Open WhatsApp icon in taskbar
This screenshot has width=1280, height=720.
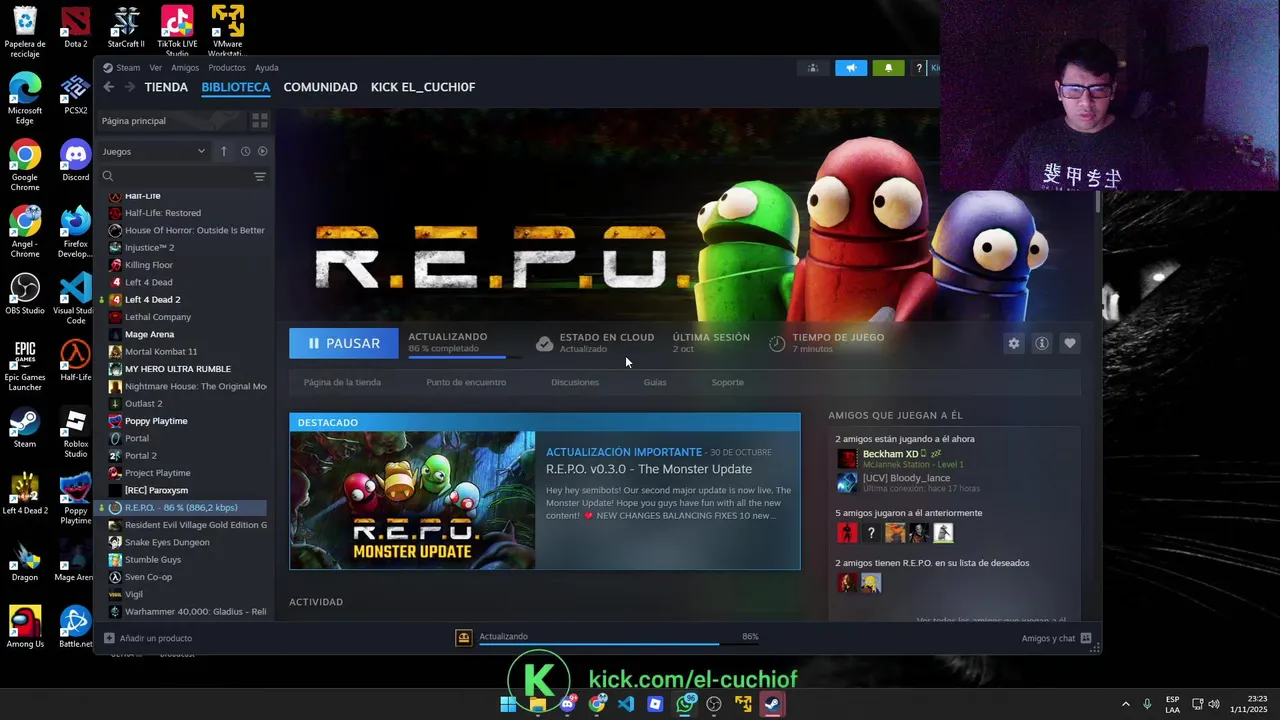tap(685, 704)
